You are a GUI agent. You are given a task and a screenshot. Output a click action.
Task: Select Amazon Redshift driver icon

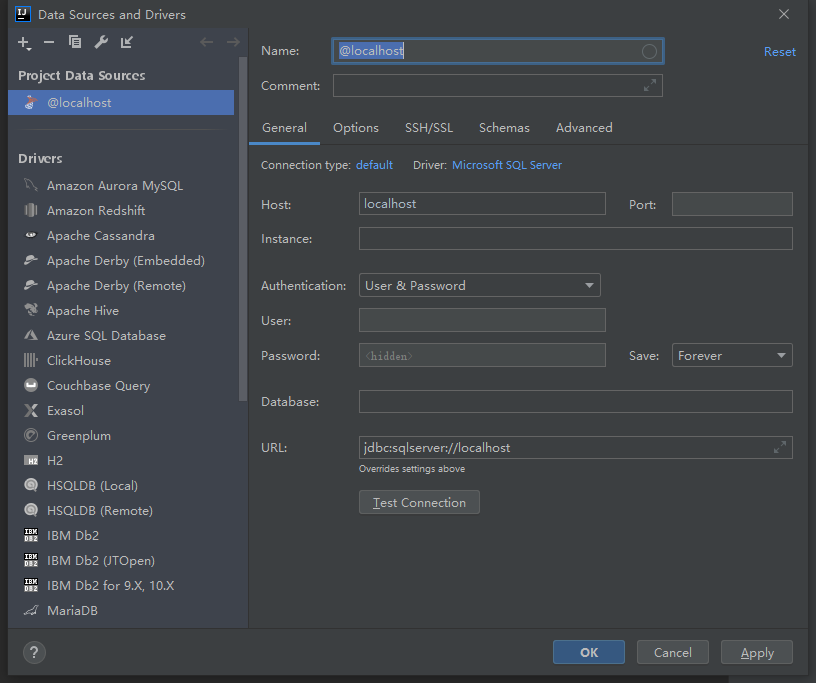click(31, 210)
